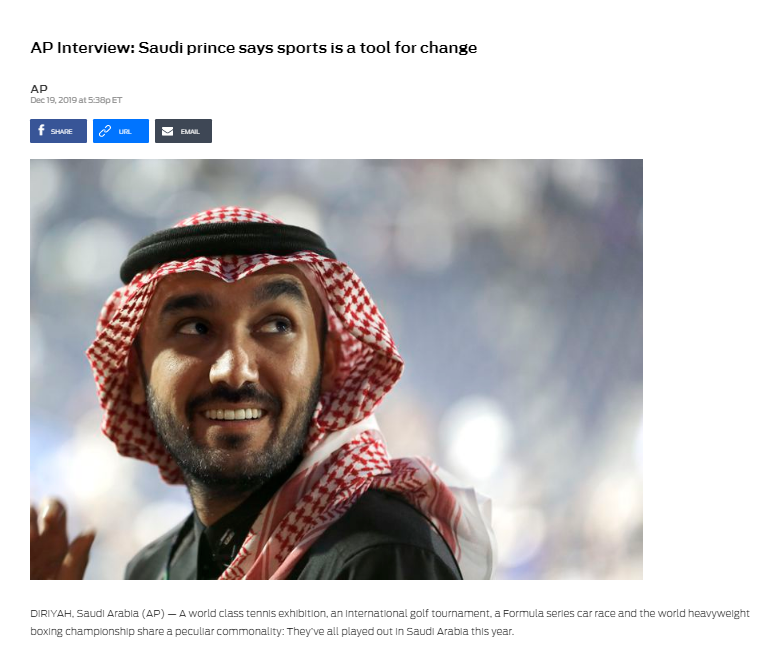Click the 'DIRIYAH, Saudi Arabia (AP)' dateline
The width and height of the screenshot is (772, 647).
point(97,614)
